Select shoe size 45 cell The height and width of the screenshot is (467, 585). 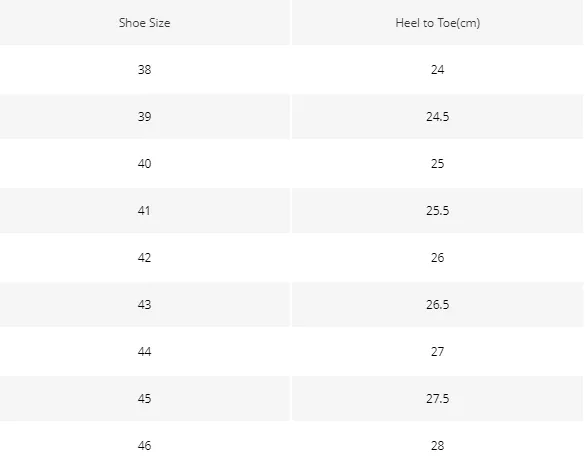[145, 399]
